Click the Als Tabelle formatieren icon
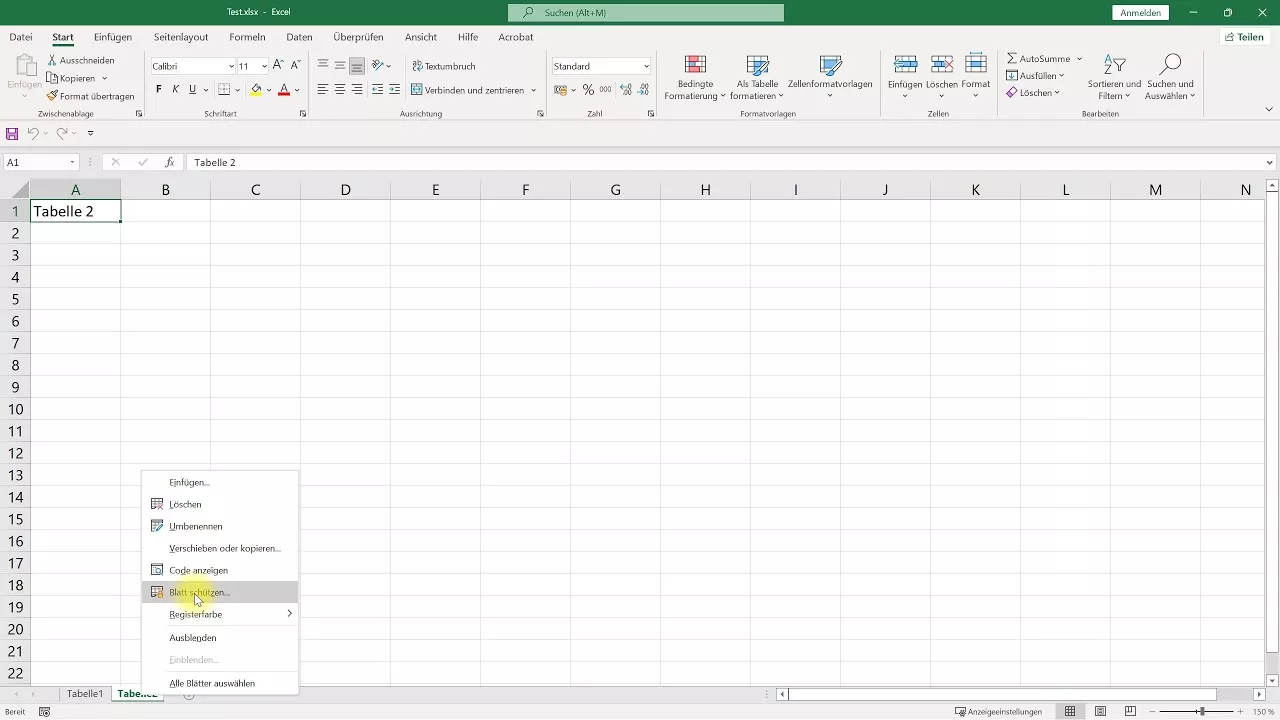The image size is (1280, 720). 758,66
